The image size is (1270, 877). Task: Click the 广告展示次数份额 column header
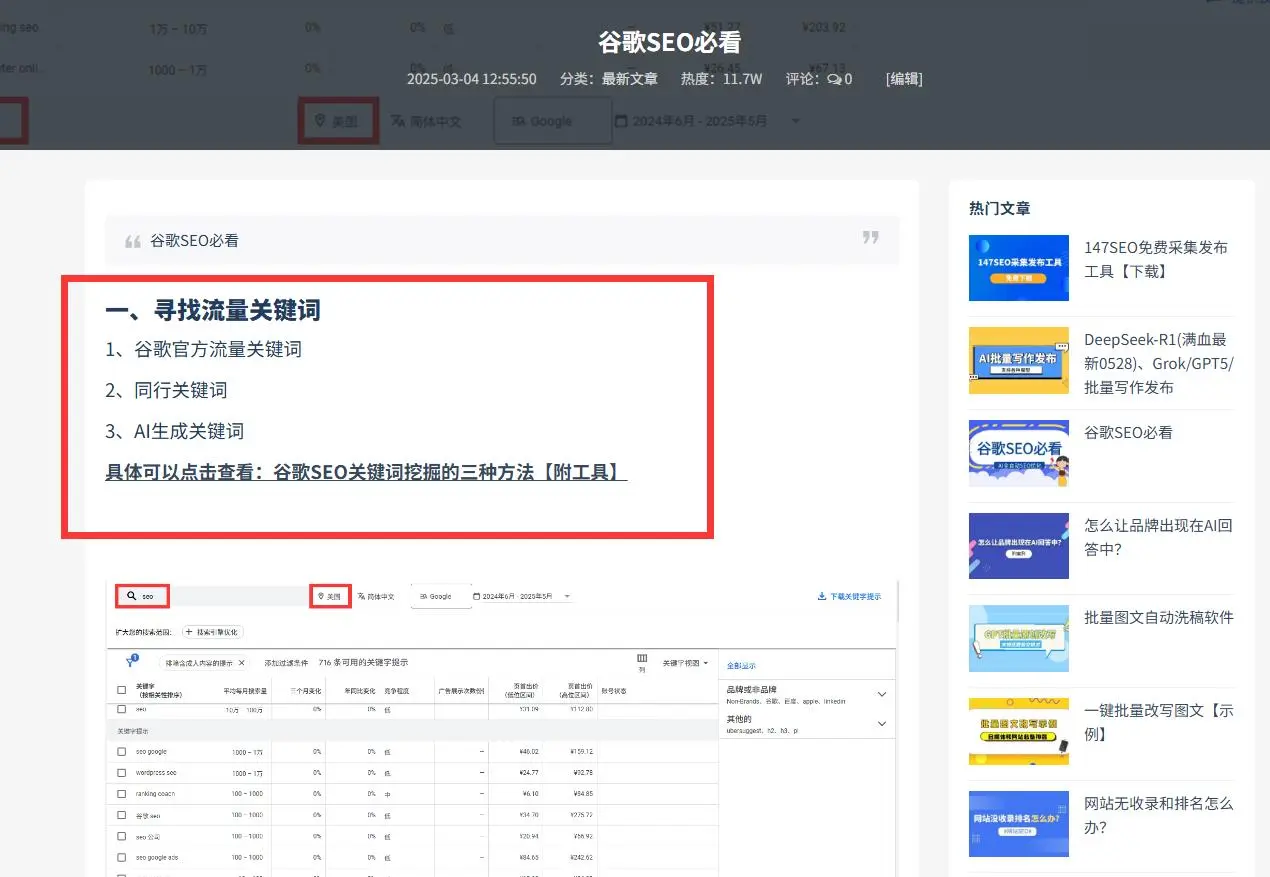[460, 691]
